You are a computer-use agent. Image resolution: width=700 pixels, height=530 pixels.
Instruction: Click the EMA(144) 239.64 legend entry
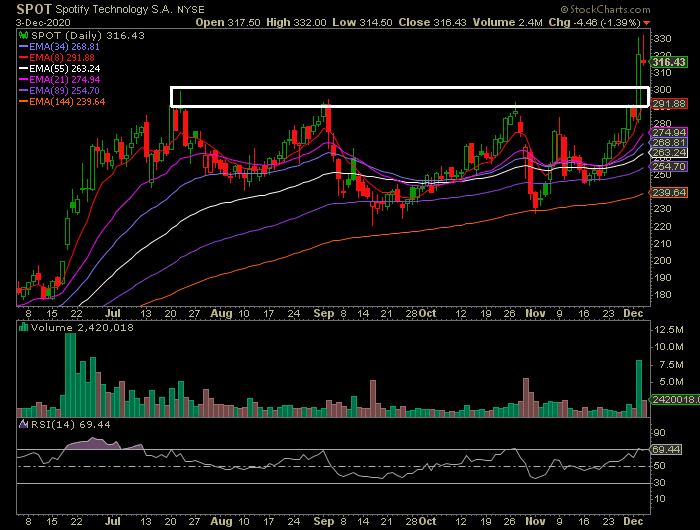[67, 102]
